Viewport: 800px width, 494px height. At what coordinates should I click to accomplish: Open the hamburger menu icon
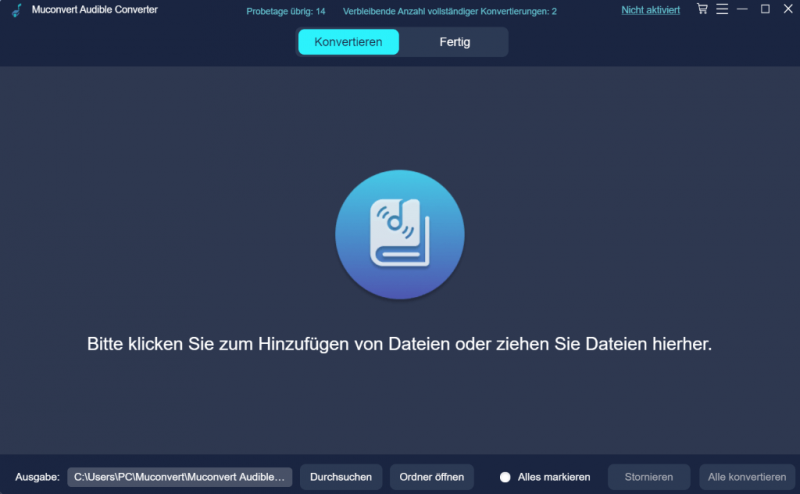(x=722, y=9)
